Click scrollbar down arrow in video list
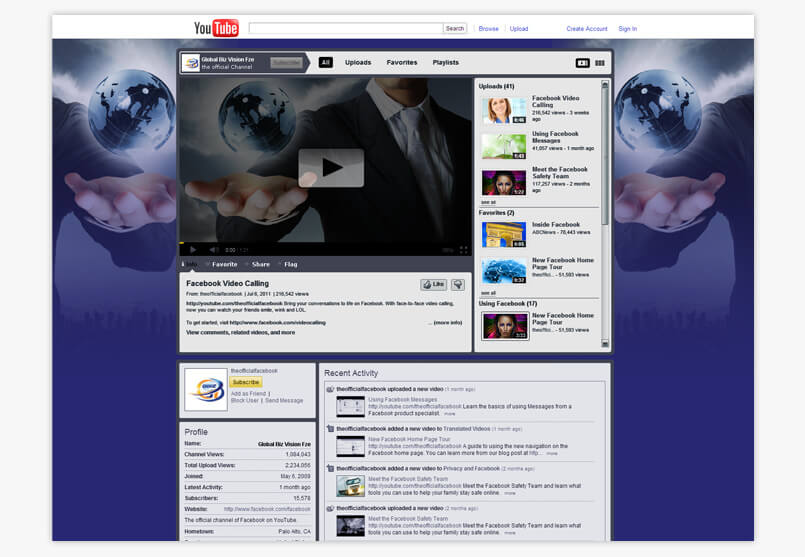805x557 pixels. 605,344
